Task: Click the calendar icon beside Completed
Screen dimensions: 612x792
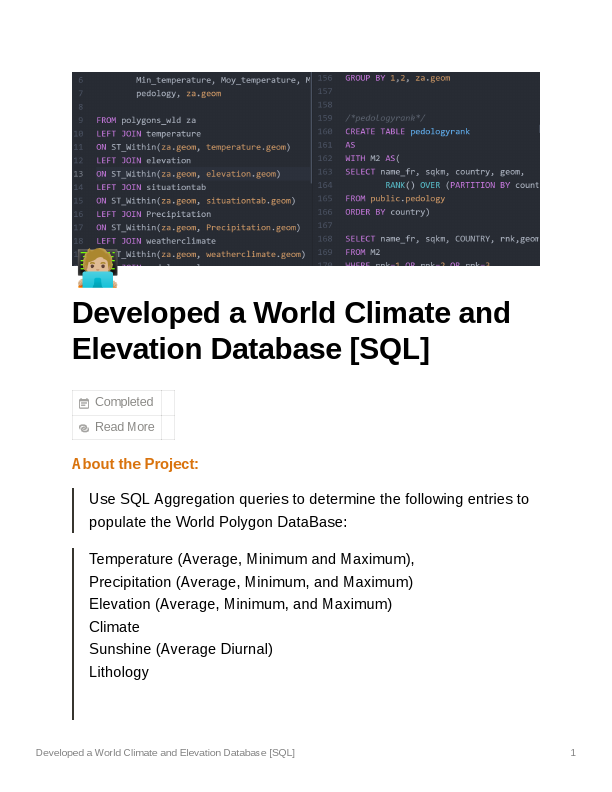Action: click(x=84, y=403)
